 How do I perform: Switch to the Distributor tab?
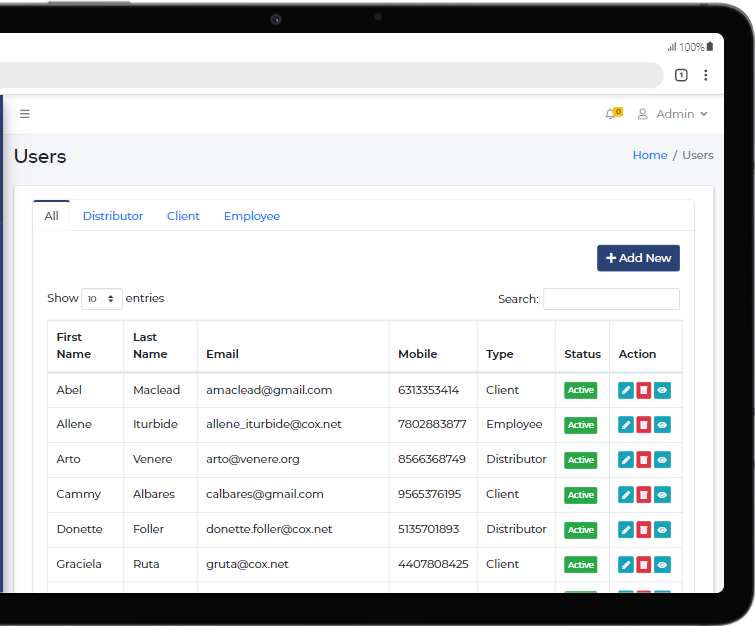coord(113,216)
